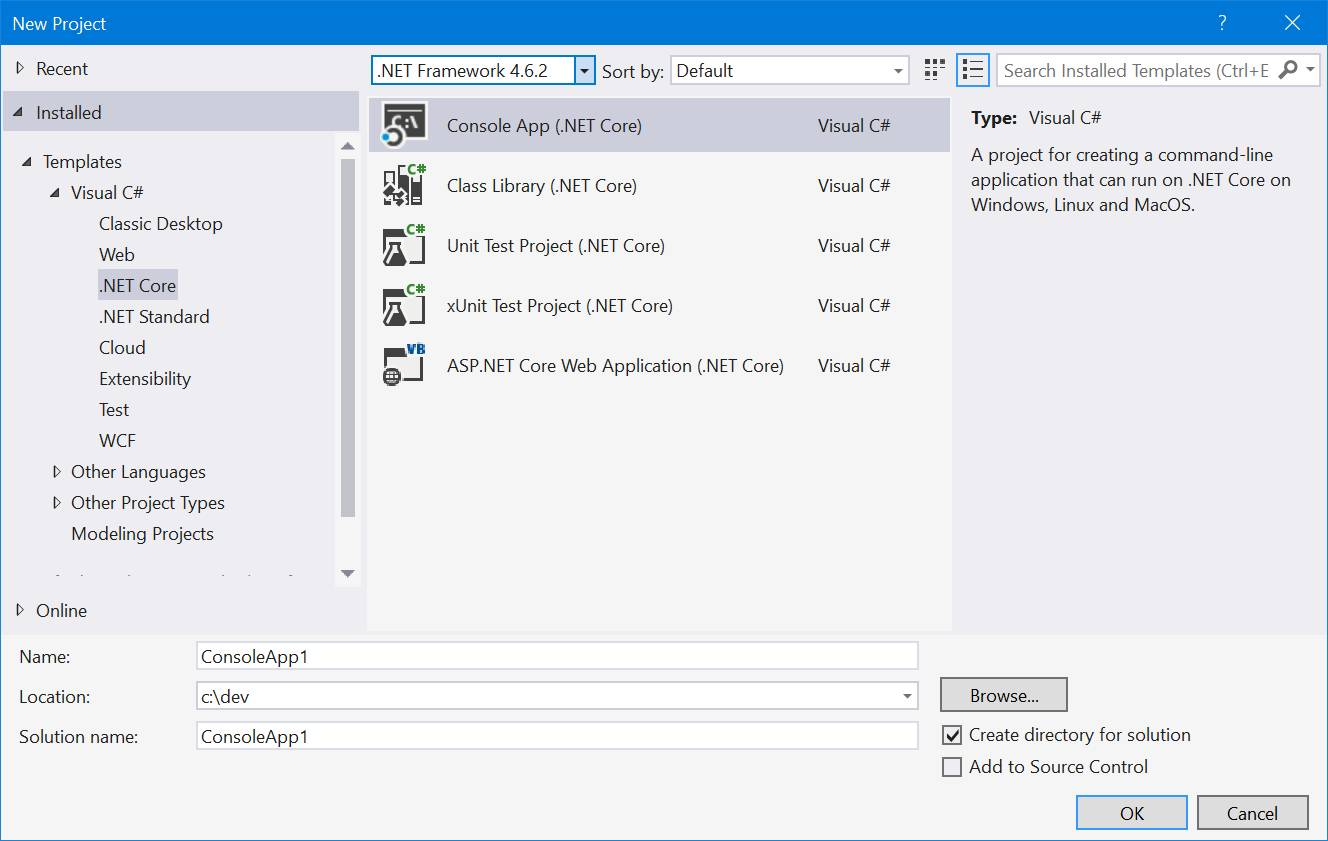Select Cloud template category

(x=122, y=348)
